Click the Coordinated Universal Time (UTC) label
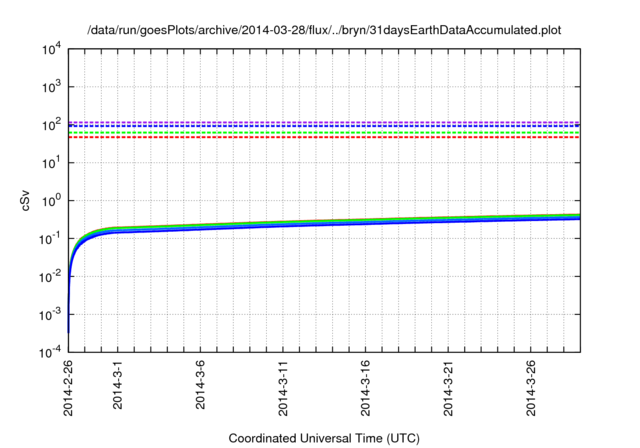This screenshot has height=448, width=640. 324,438
